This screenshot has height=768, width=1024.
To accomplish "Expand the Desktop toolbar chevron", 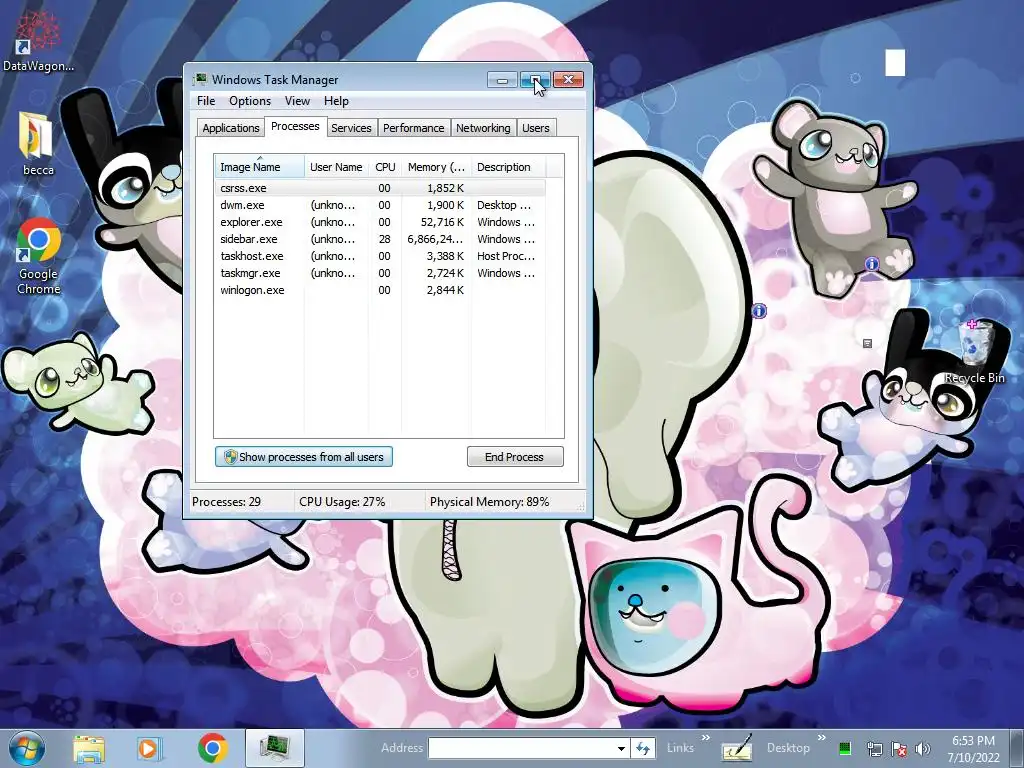I will pyautogui.click(x=822, y=738).
